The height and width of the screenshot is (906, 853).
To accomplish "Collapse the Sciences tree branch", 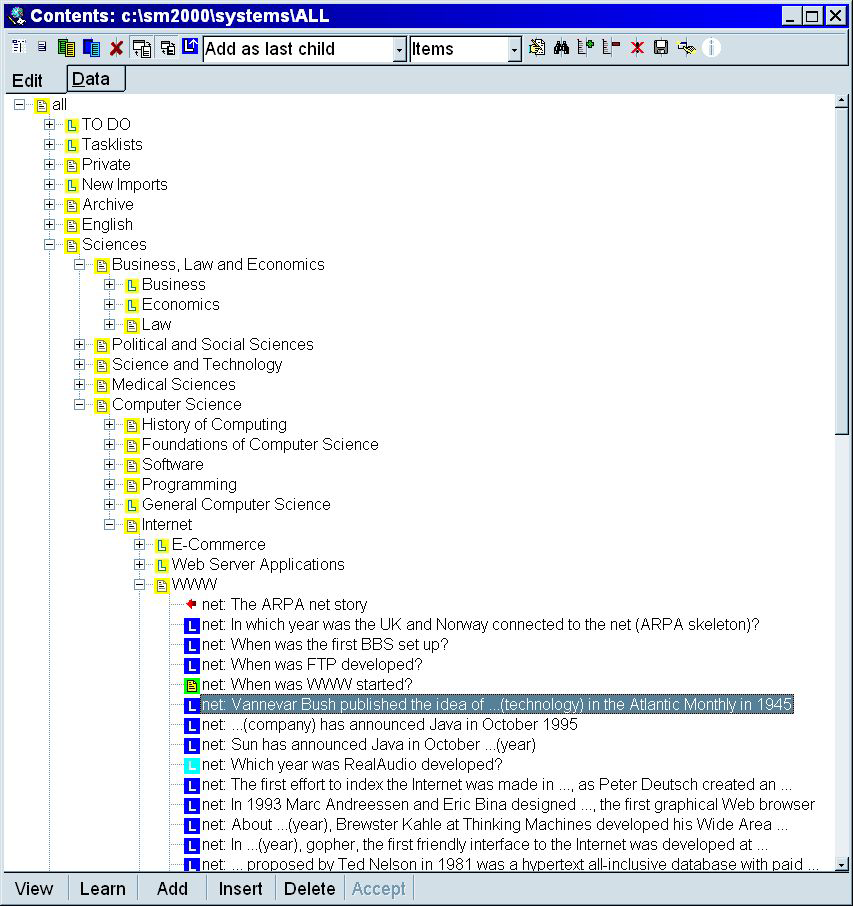I will [x=50, y=244].
